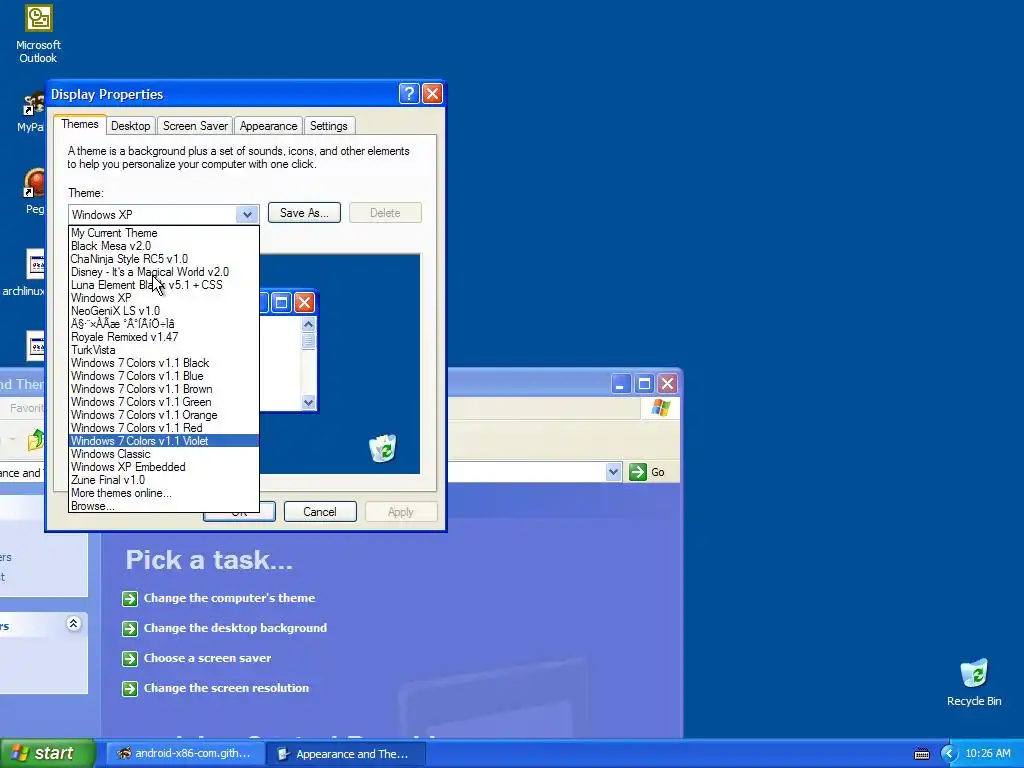Choose ChaNinja Style RC5 v1.0 theme
This screenshot has width=1024, height=768.
click(x=164, y=259)
